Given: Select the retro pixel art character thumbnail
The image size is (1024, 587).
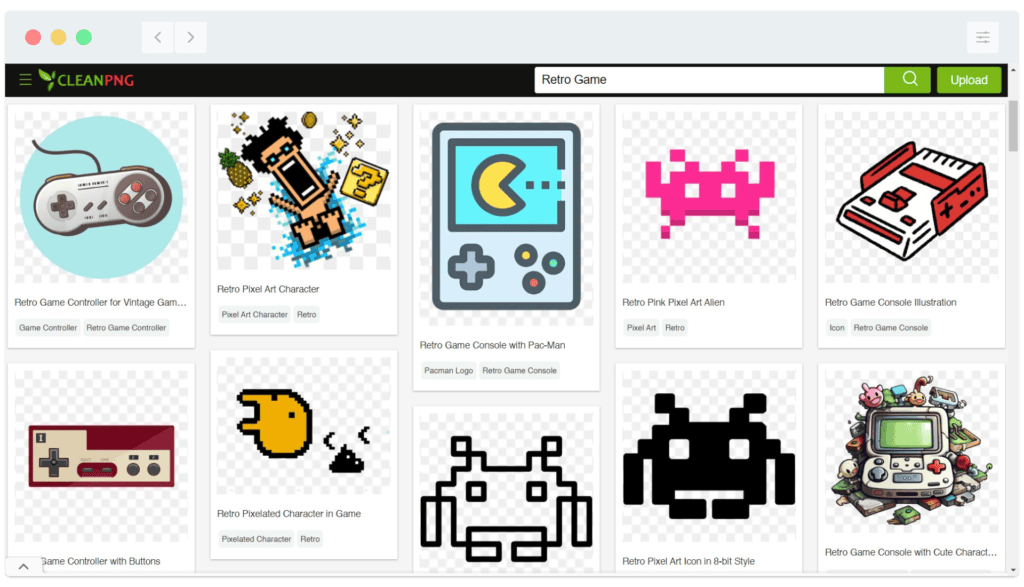Looking at the screenshot, I should click(x=303, y=190).
